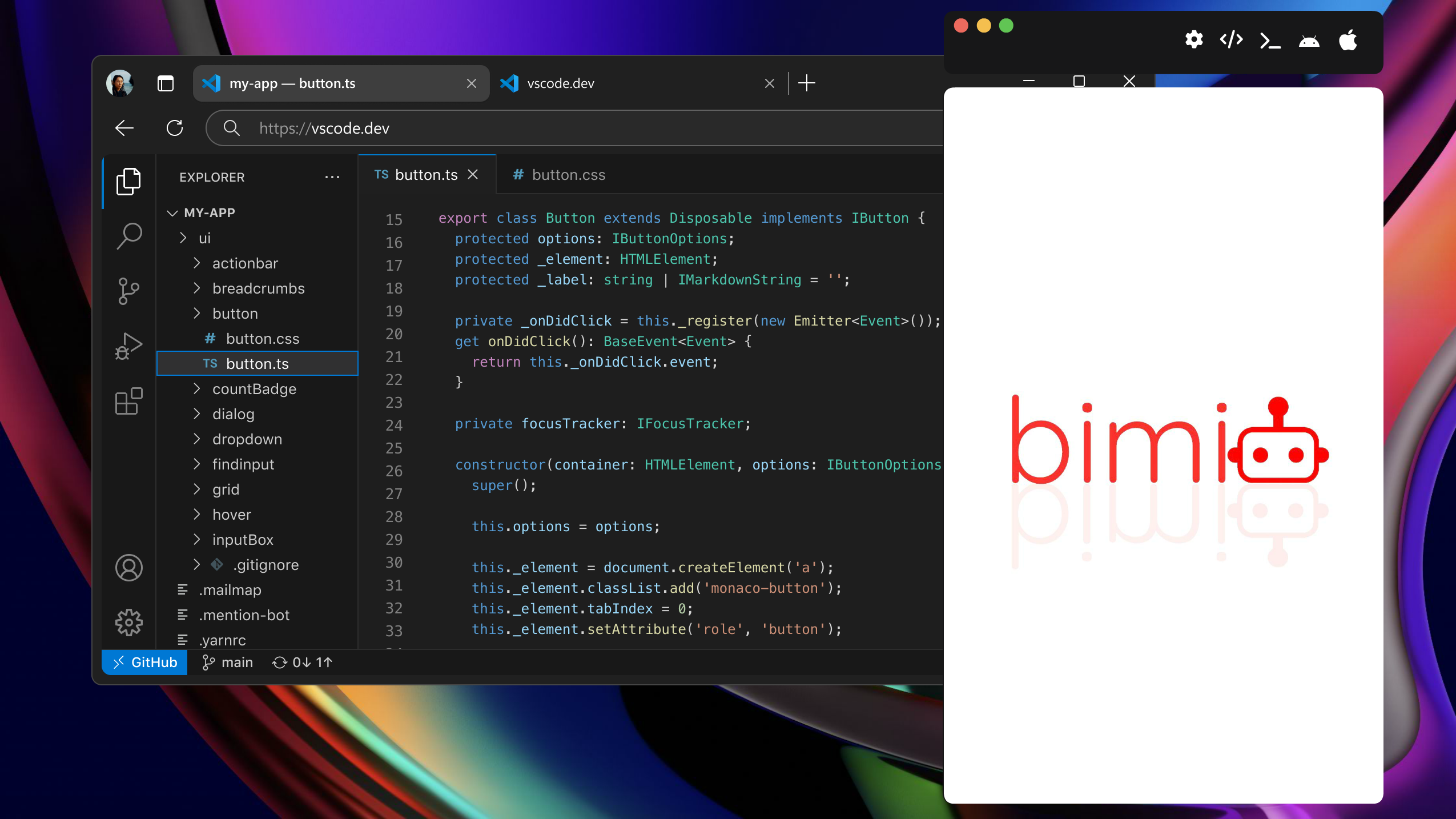The image size is (1456, 819).
Task: Click the EXPLORER panel title
Action: 212,177
